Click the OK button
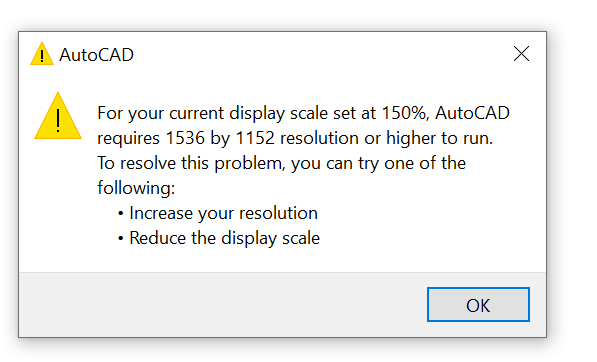The height and width of the screenshot is (362, 597). [478, 305]
